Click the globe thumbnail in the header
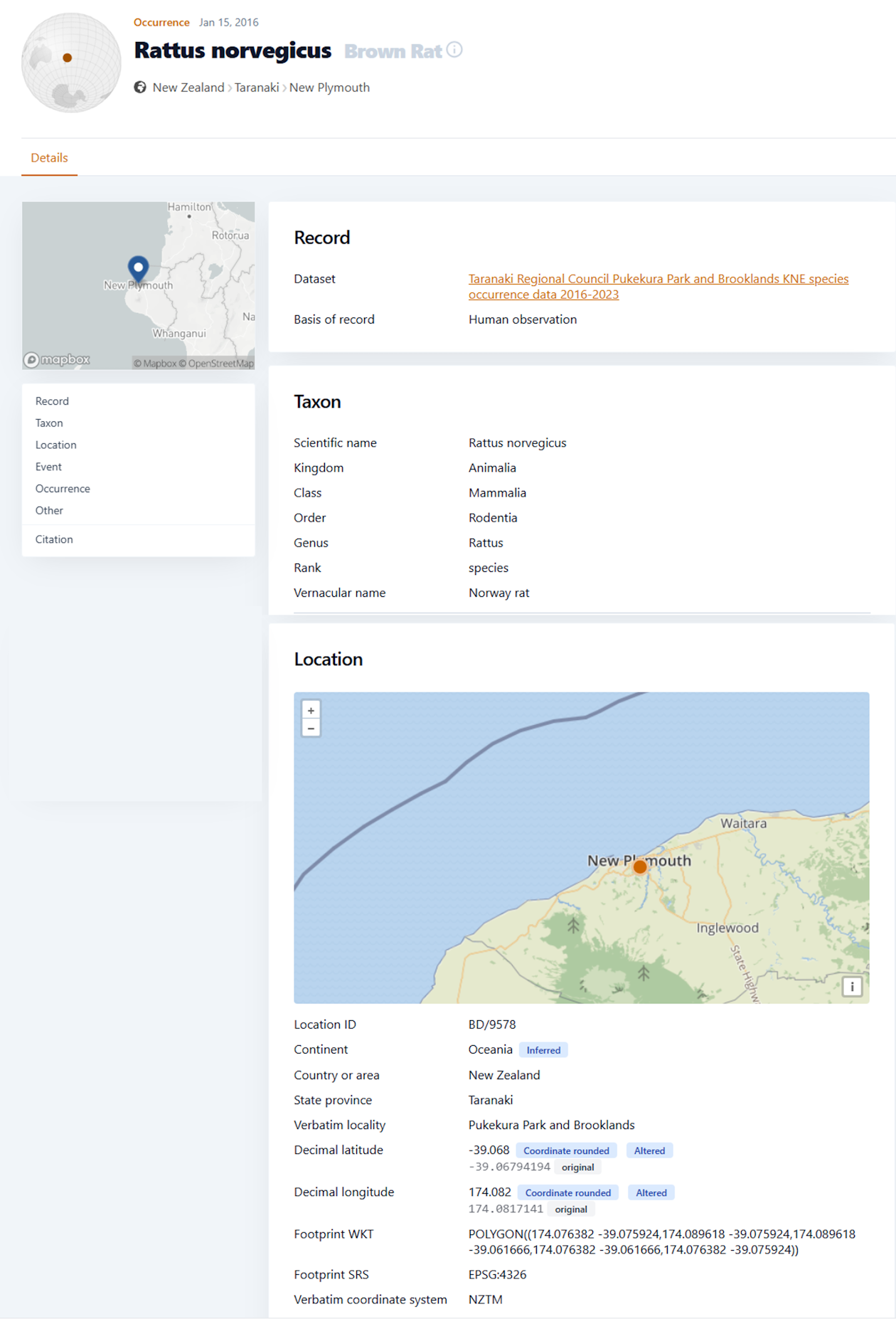 (x=71, y=63)
